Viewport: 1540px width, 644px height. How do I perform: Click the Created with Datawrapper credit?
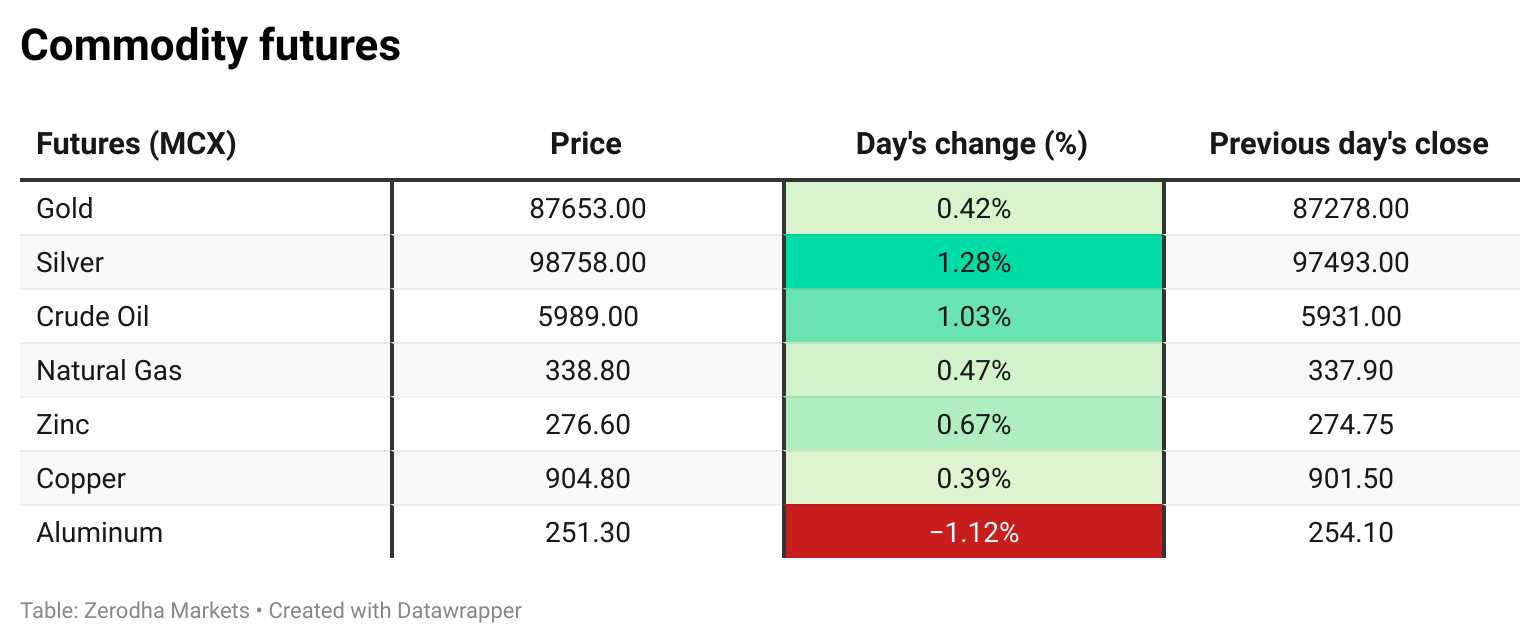[x=395, y=610]
